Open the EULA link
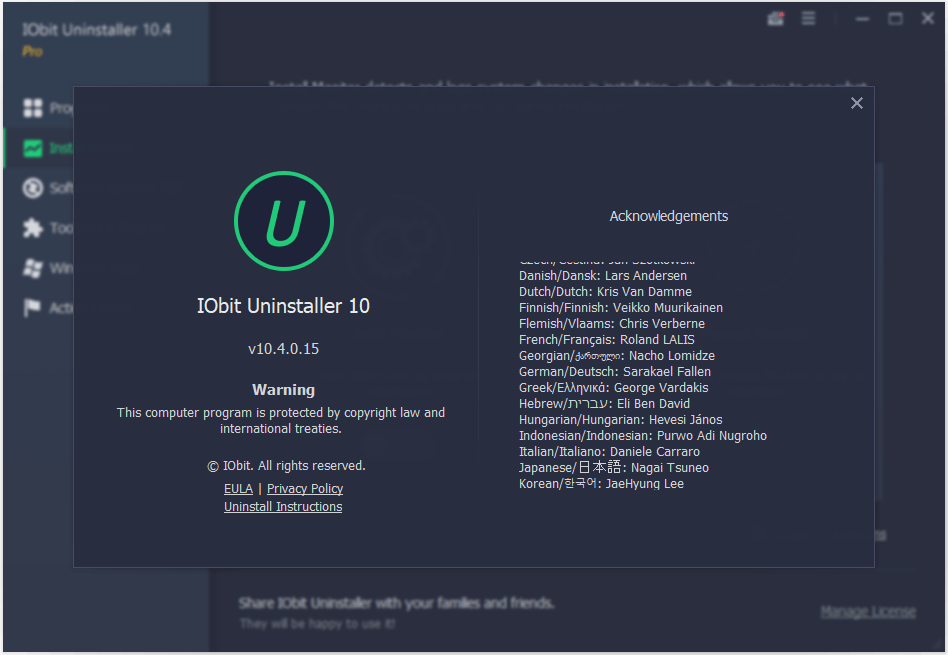Viewport: 948px width, 655px height. pyautogui.click(x=238, y=489)
